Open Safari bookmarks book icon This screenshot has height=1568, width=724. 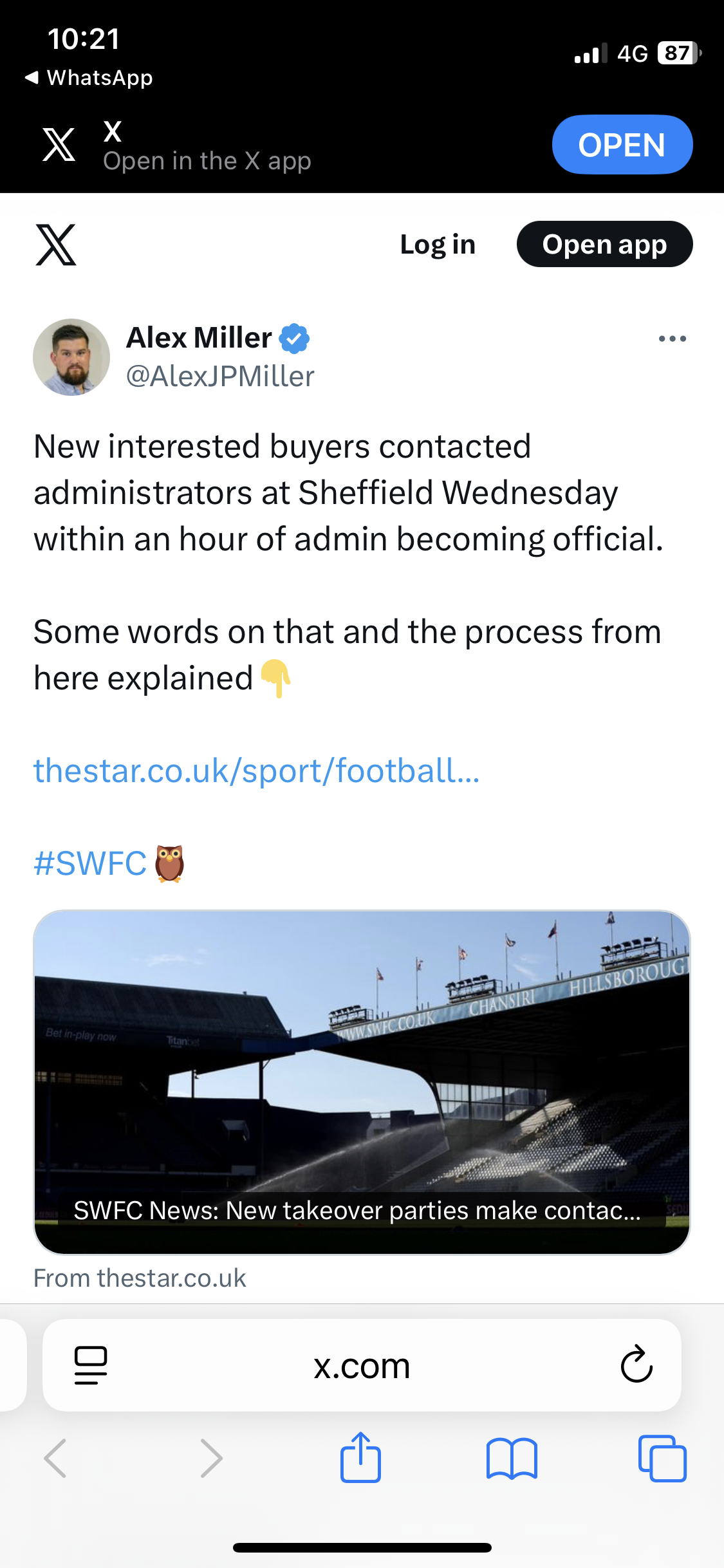click(512, 1458)
